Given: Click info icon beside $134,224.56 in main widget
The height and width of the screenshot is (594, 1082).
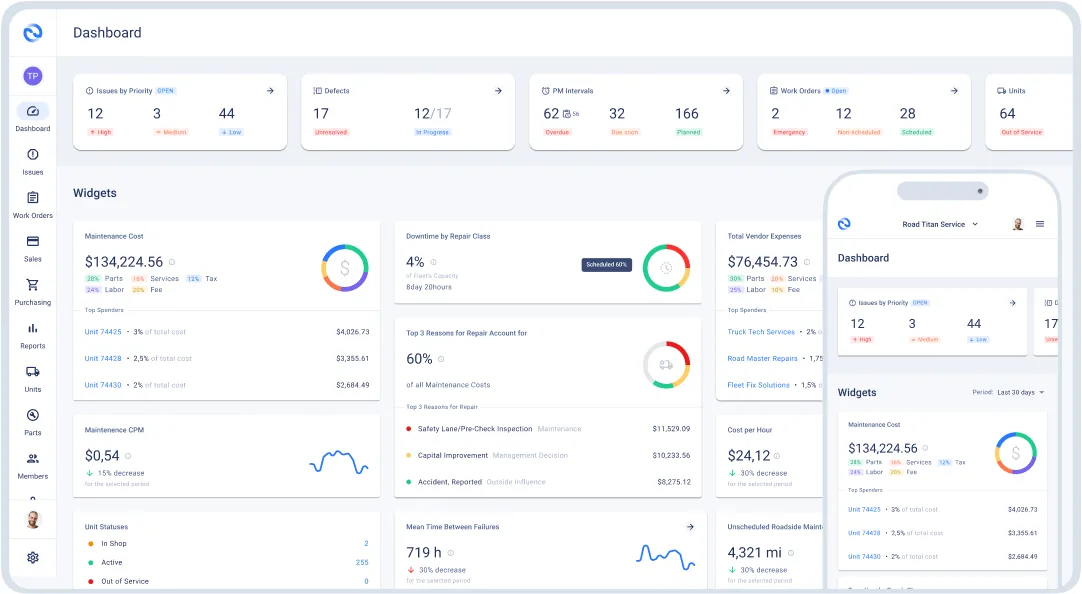Looking at the screenshot, I should click(x=172, y=262).
